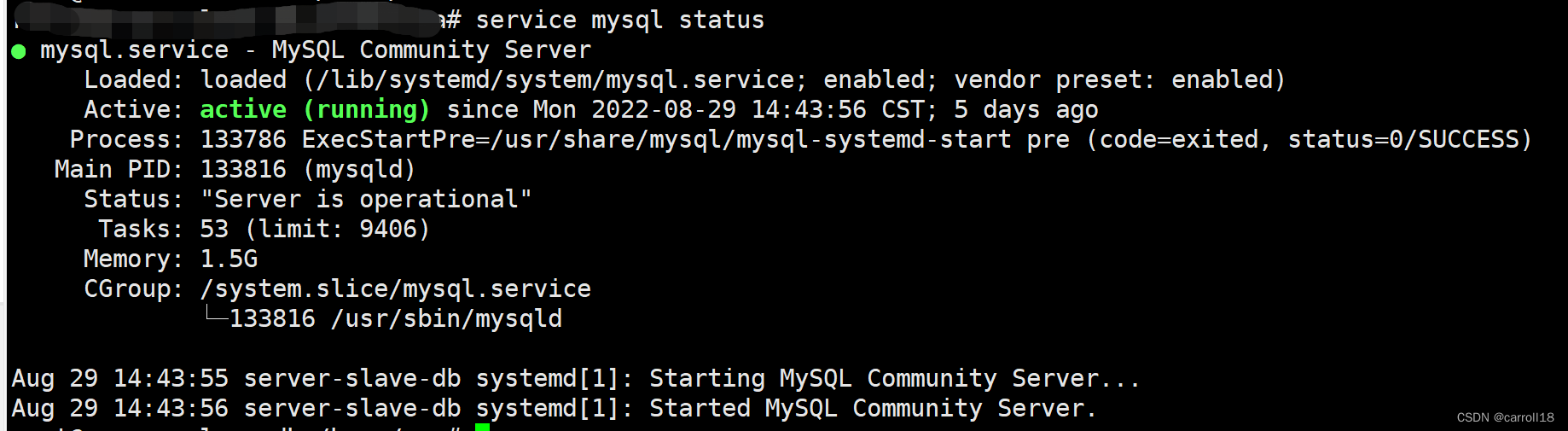This screenshot has width=1568, height=431.
Task: Click the green terminal cursor block
Action: pos(482,426)
